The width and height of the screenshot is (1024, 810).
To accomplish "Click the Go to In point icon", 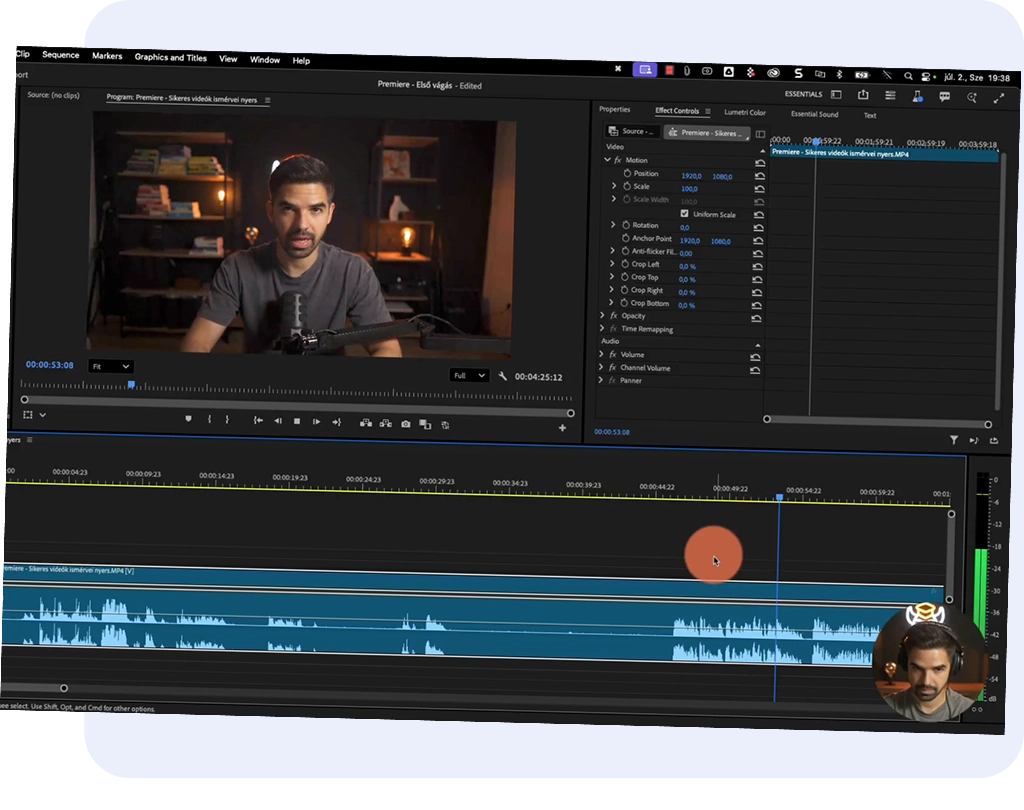I will coord(258,421).
